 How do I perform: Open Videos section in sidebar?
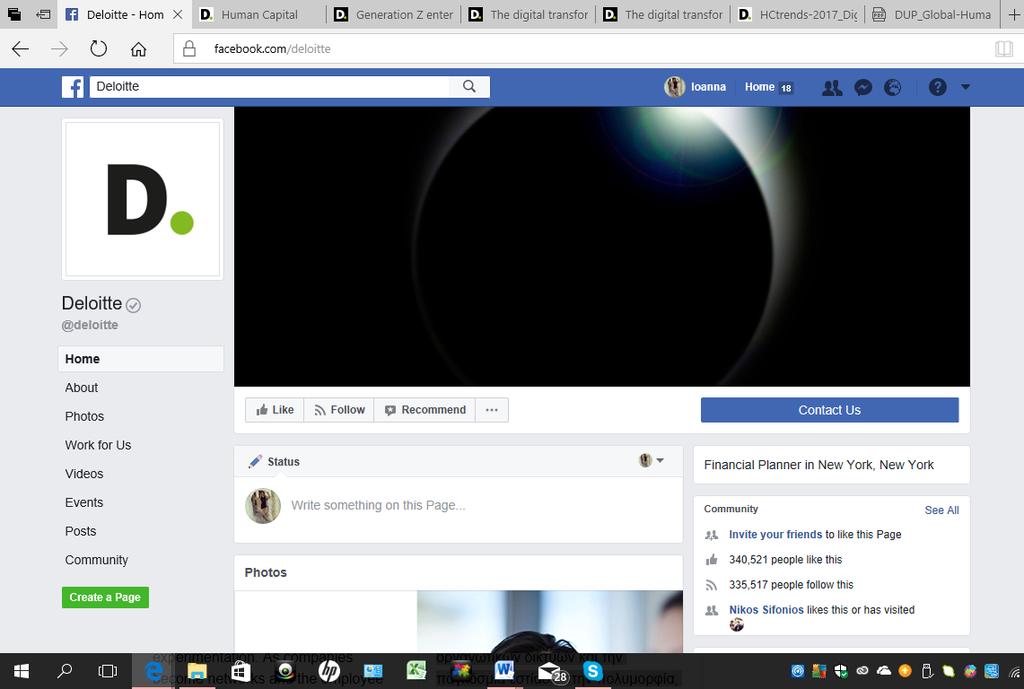[84, 473]
